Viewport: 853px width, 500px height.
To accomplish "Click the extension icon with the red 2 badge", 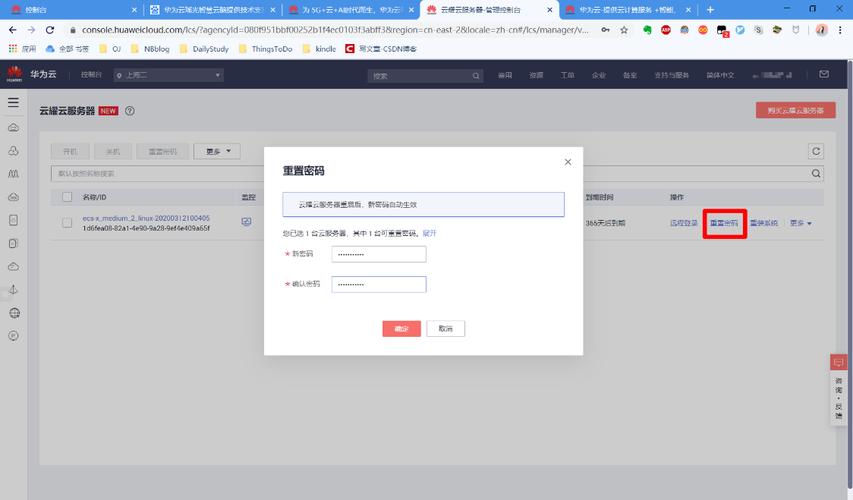I will [x=722, y=30].
